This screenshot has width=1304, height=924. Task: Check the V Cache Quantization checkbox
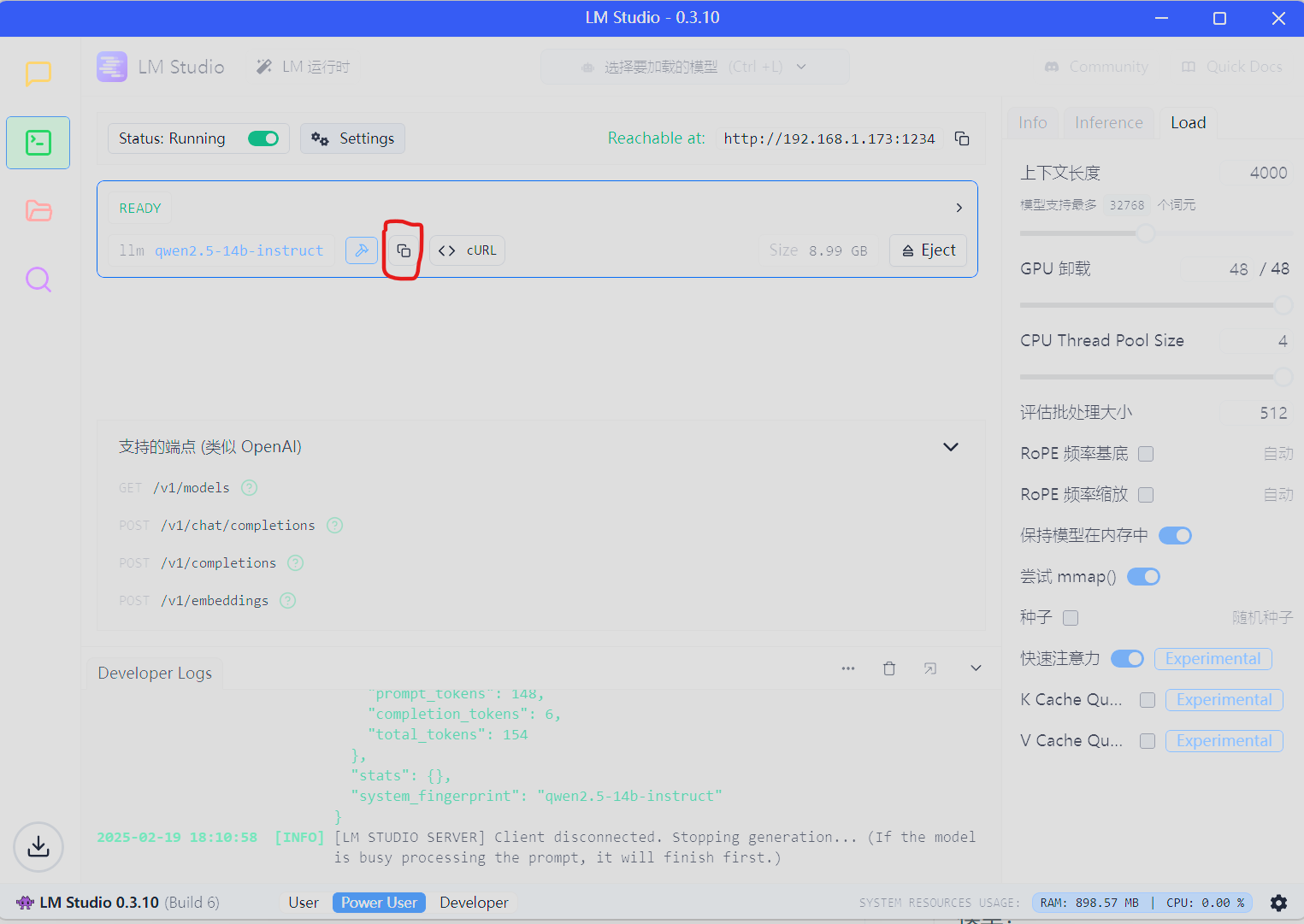[1148, 741]
